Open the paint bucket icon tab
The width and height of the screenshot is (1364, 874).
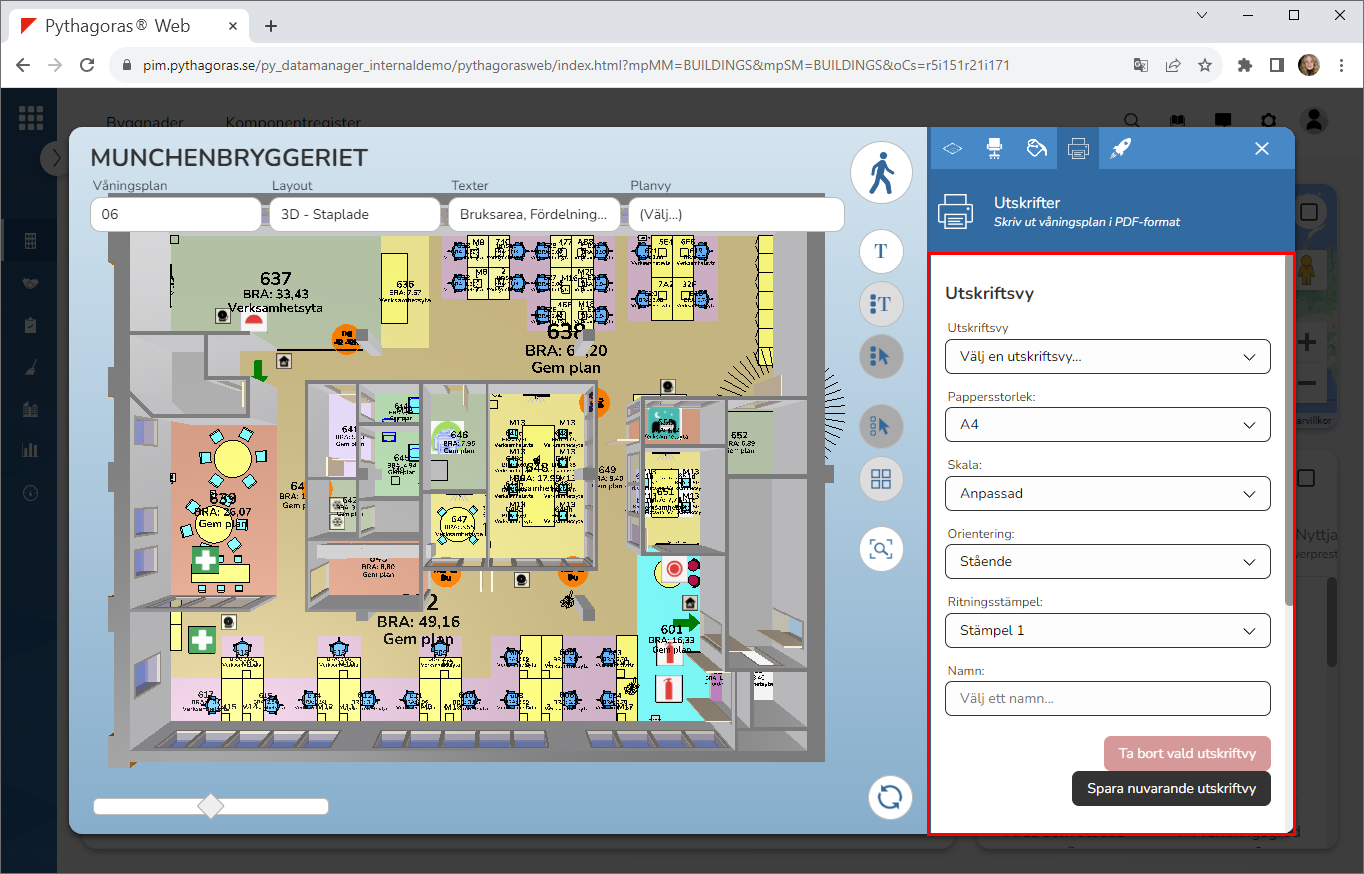(x=1036, y=149)
